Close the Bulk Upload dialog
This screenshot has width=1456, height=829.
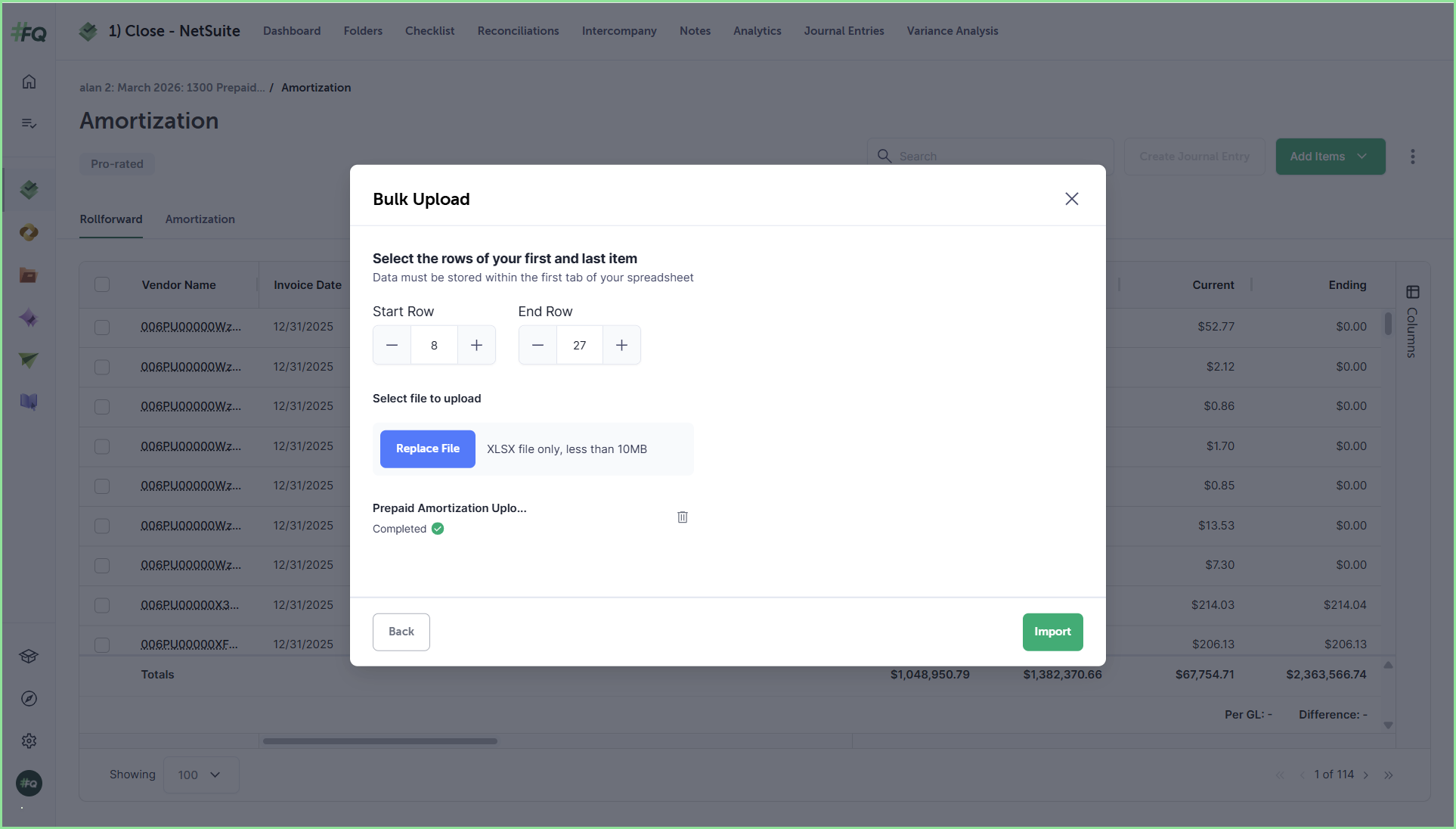point(1071,199)
